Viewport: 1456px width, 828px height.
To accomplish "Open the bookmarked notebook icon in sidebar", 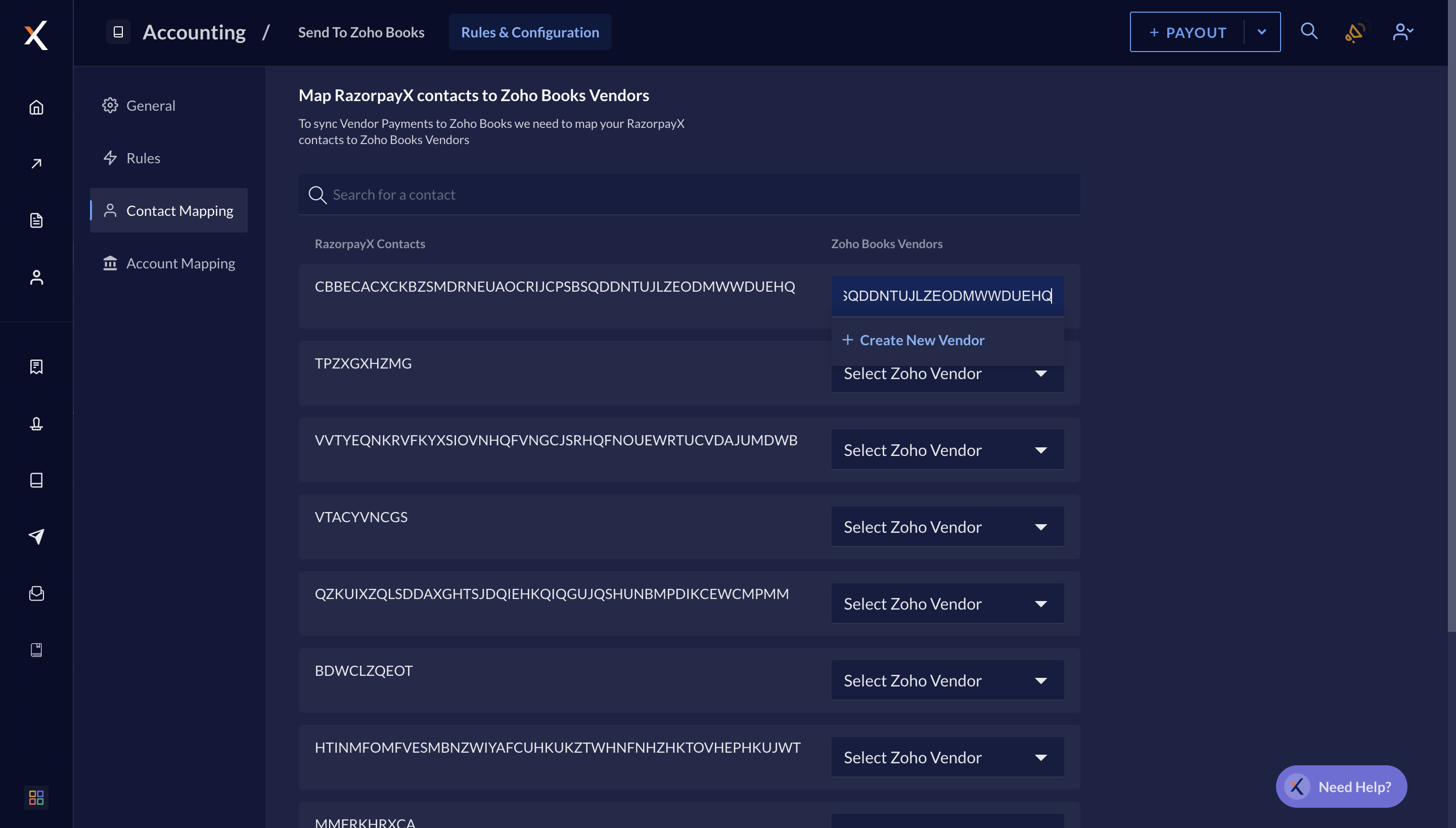I will (36, 650).
